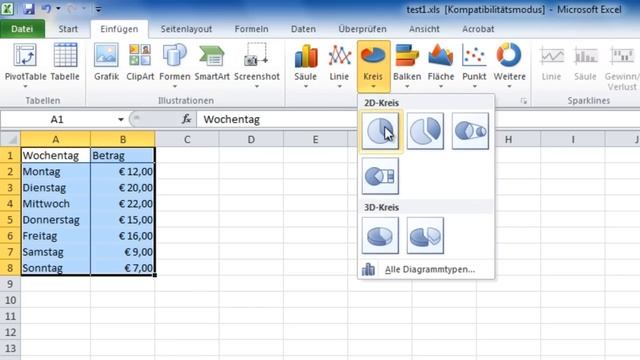
Task: Switch to the Überprüfen tab
Action: tap(362, 29)
